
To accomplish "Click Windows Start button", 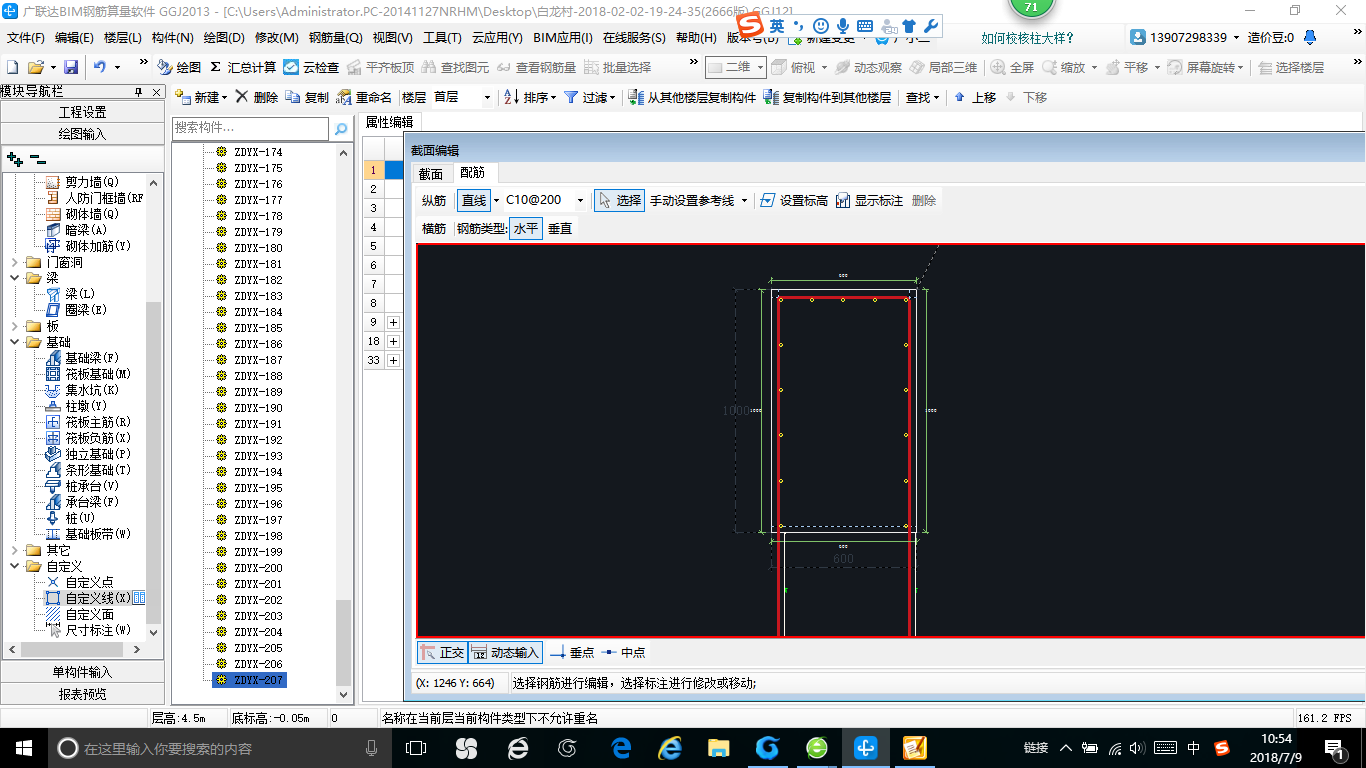I will (24, 747).
